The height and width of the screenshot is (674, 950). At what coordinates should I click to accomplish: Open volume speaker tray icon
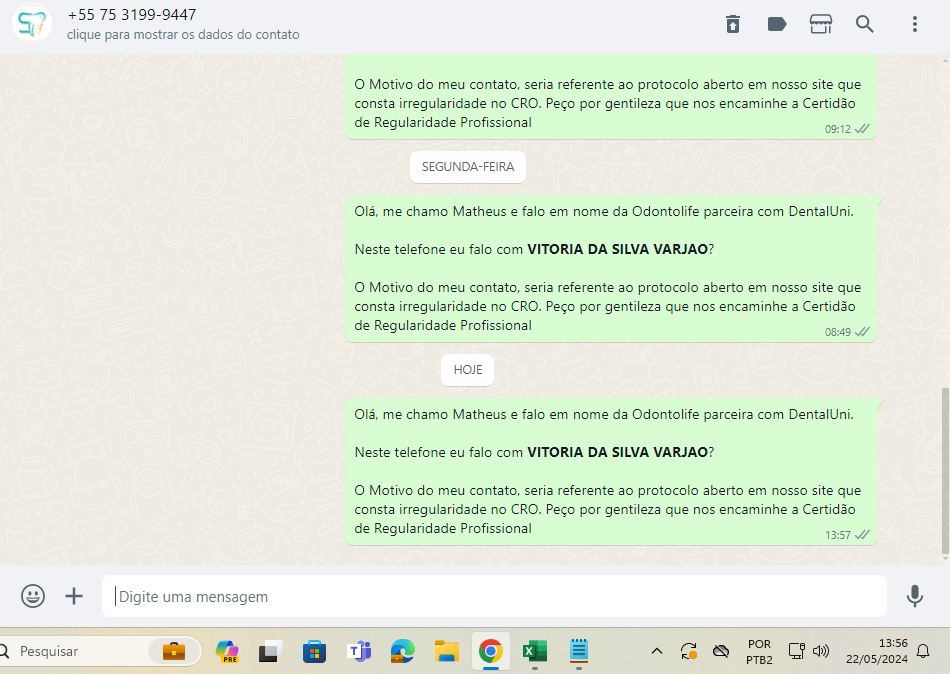click(821, 652)
